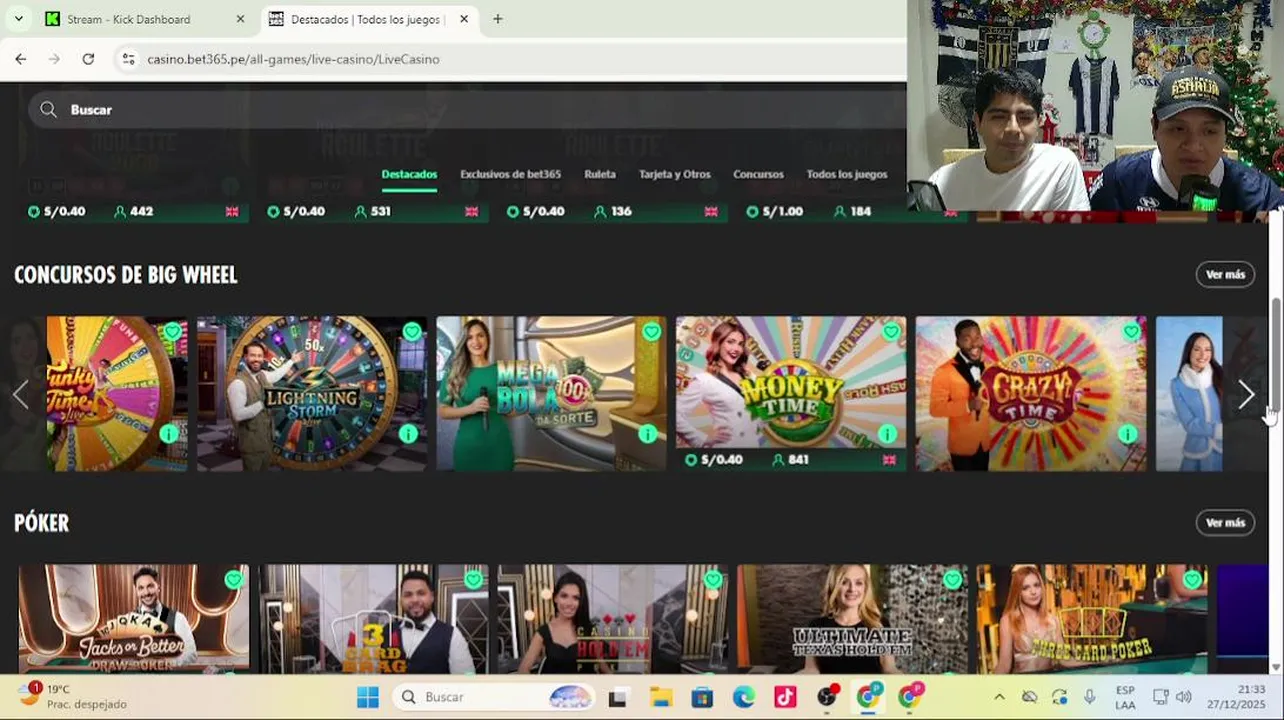Screen dimensions: 1284x720
Task: Favorite Ultimate Texas Hold'em game
Action: pos(952,579)
